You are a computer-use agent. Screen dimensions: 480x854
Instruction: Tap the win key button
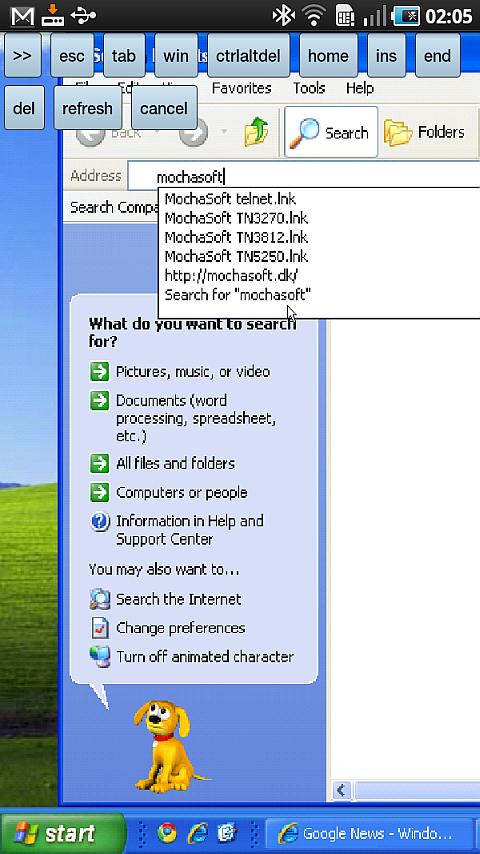[175, 56]
